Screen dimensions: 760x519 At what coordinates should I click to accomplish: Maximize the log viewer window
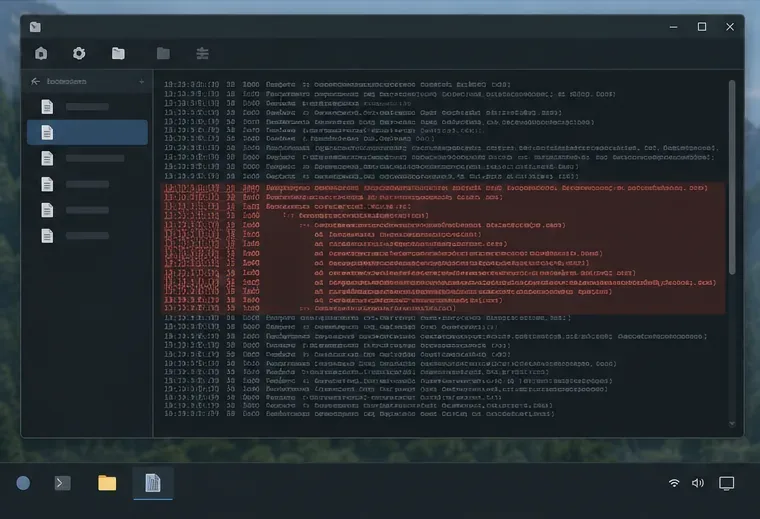click(x=702, y=27)
